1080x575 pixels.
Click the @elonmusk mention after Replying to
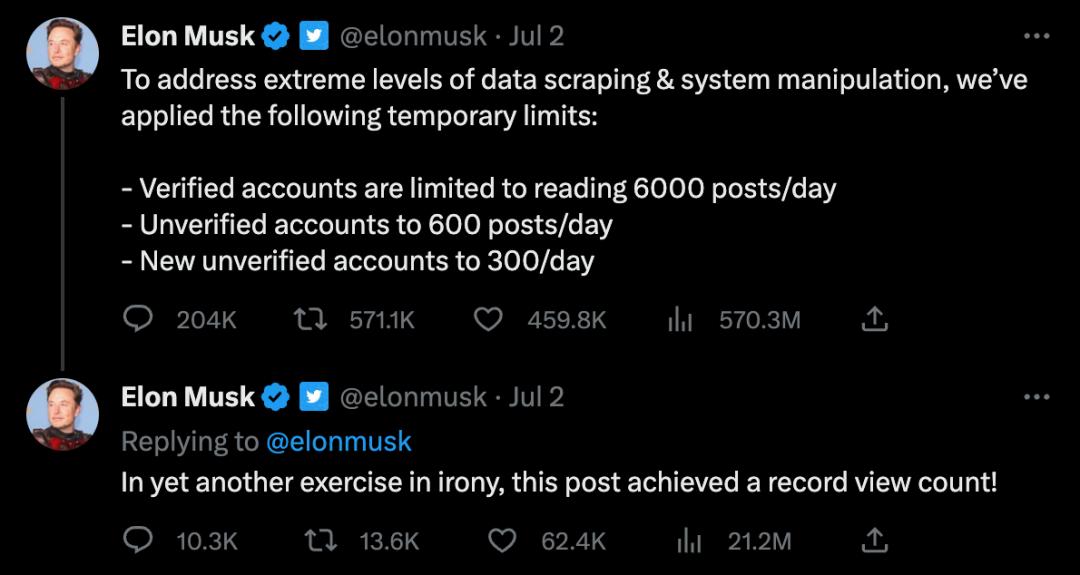(x=338, y=441)
